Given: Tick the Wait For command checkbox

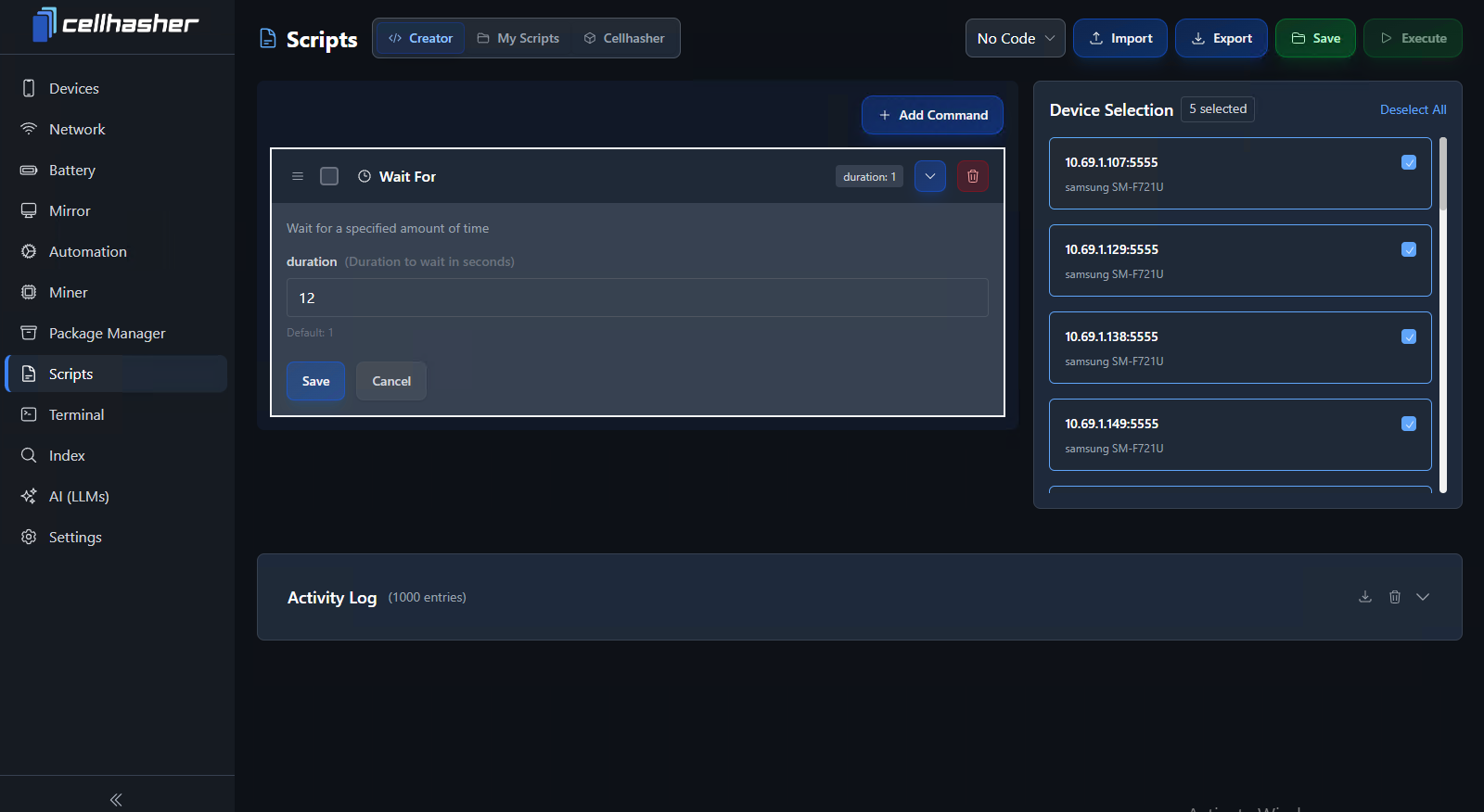Looking at the screenshot, I should pyautogui.click(x=329, y=176).
